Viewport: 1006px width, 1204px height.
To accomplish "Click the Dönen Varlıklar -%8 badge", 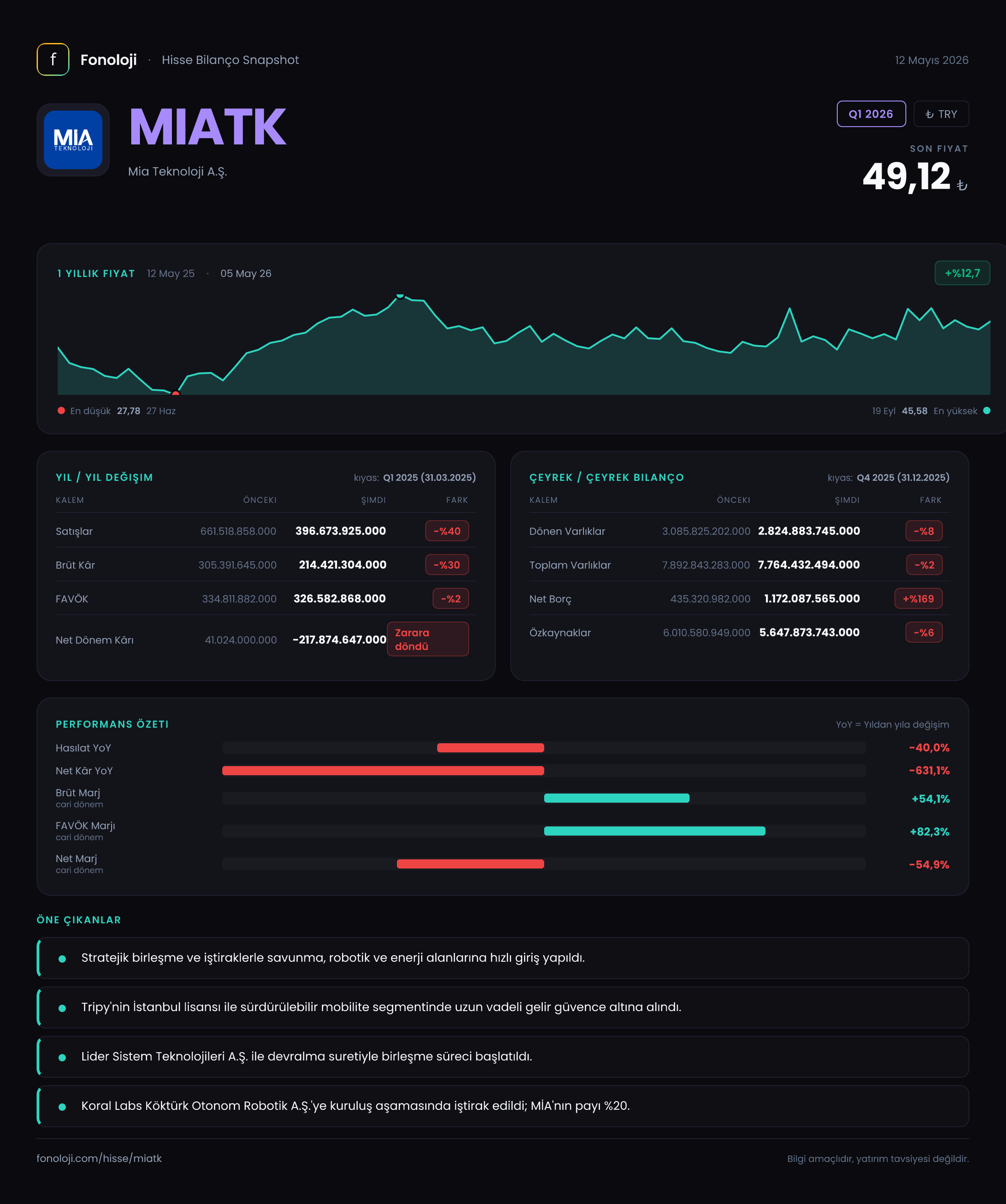I will [x=923, y=531].
